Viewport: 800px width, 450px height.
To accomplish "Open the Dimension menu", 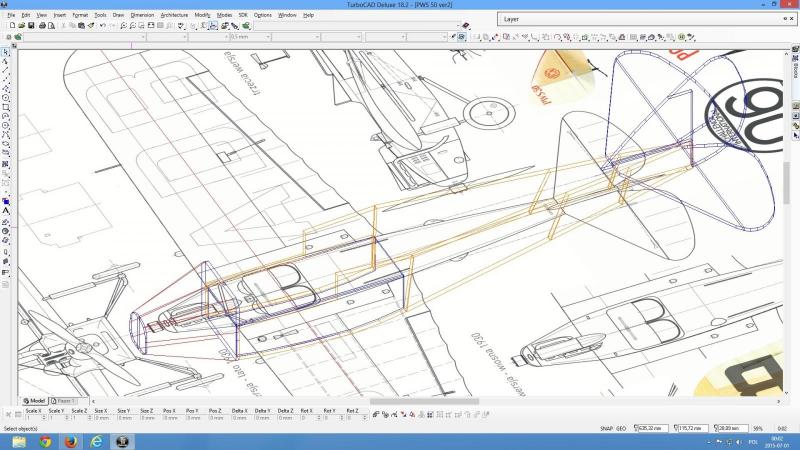I will (x=142, y=15).
